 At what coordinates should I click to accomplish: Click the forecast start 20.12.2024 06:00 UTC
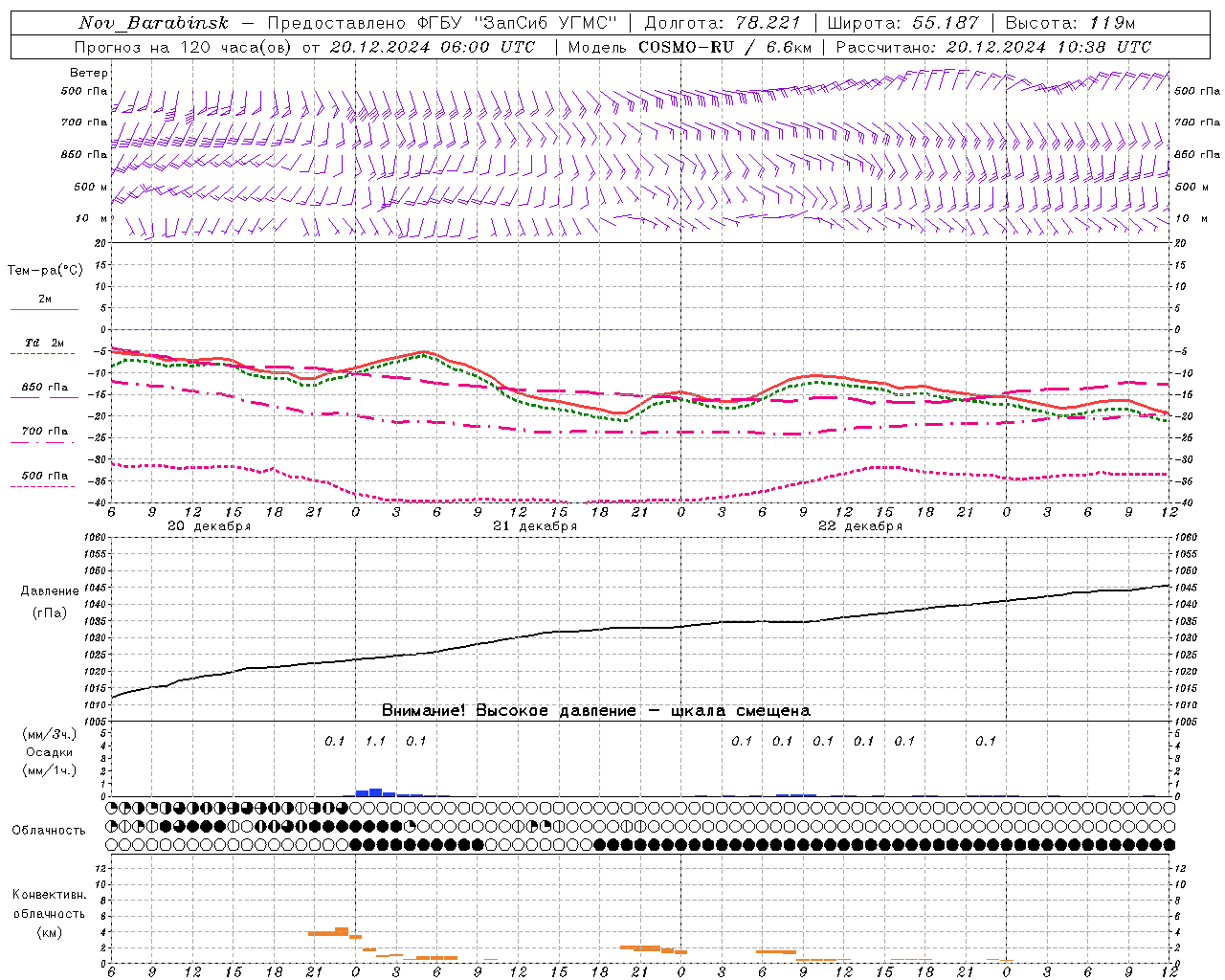pos(433,47)
